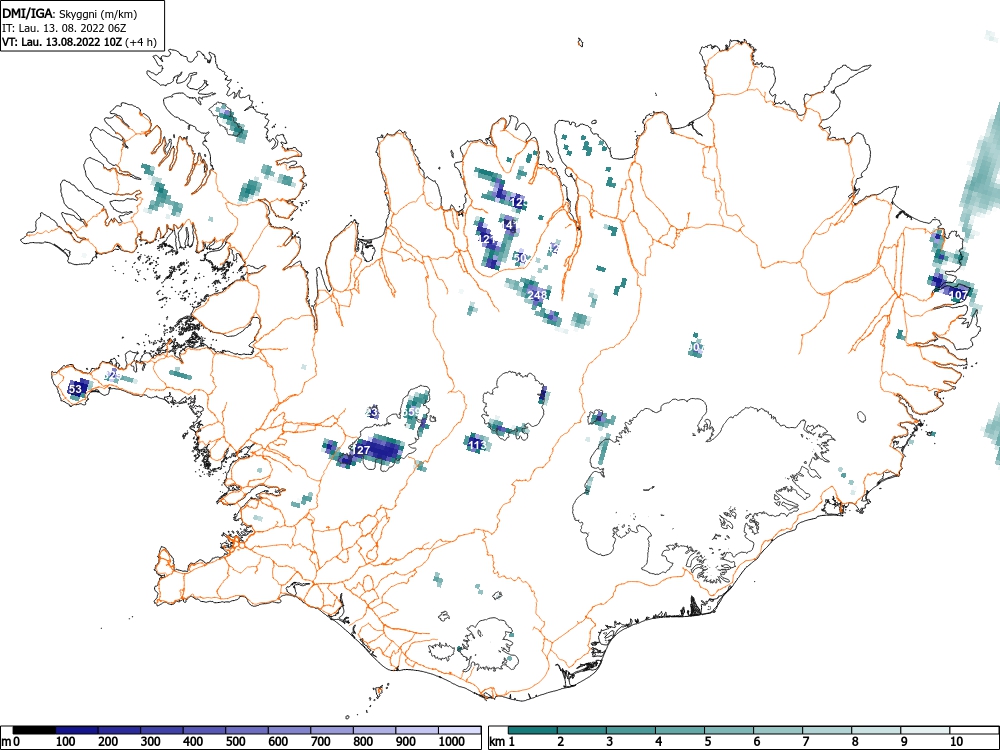Viewport: 1000px width, 750px height.
Task: Click the 6–7 km teal legend swatch
Action: click(778, 730)
